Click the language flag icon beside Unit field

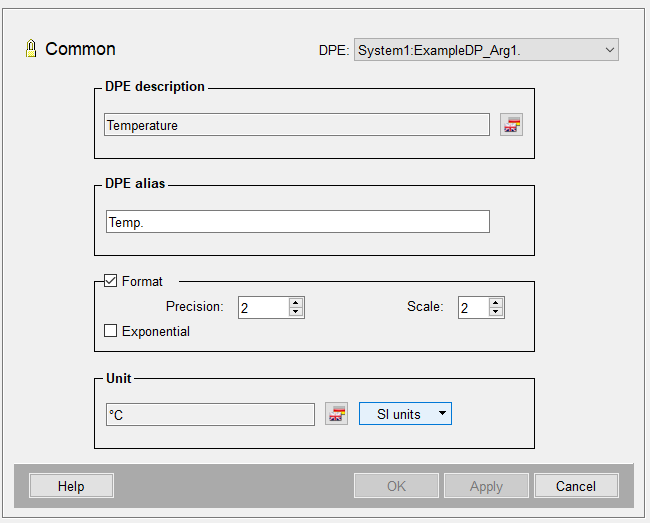pyautogui.click(x=336, y=414)
